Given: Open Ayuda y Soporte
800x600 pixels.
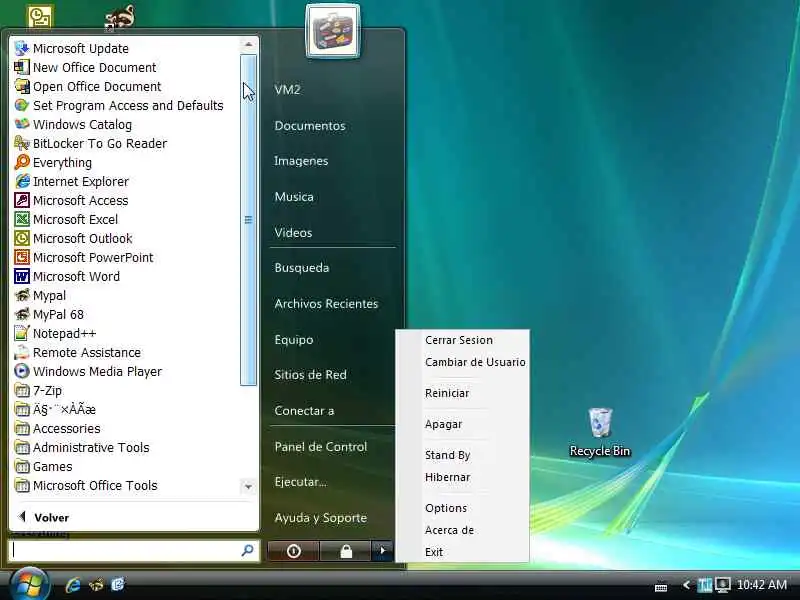Looking at the screenshot, I should [320, 518].
